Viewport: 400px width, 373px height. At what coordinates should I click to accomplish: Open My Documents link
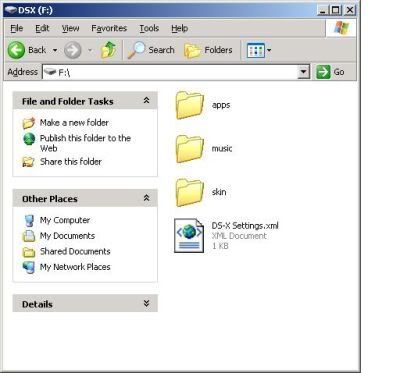(67, 236)
